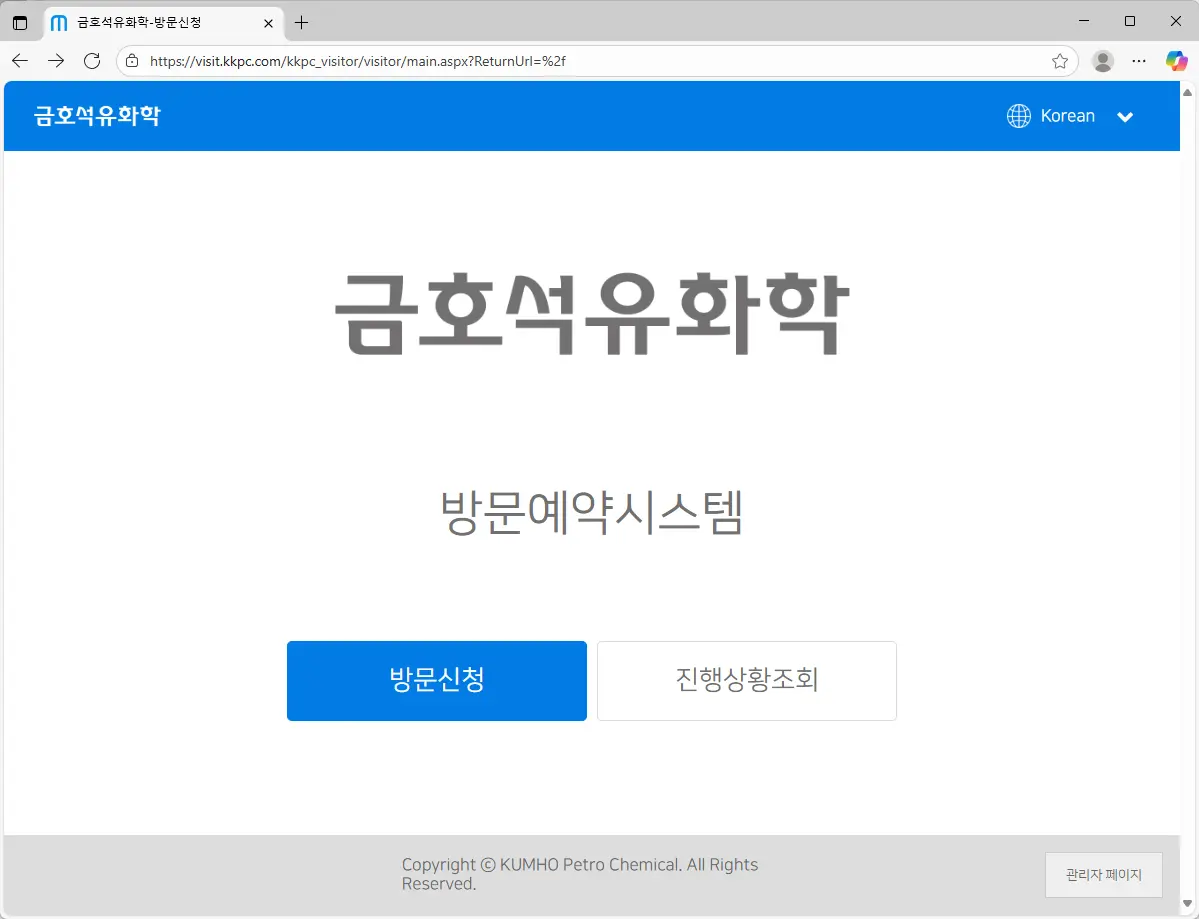Select the 금호석유화학-방문신청 tab

[150, 22]
